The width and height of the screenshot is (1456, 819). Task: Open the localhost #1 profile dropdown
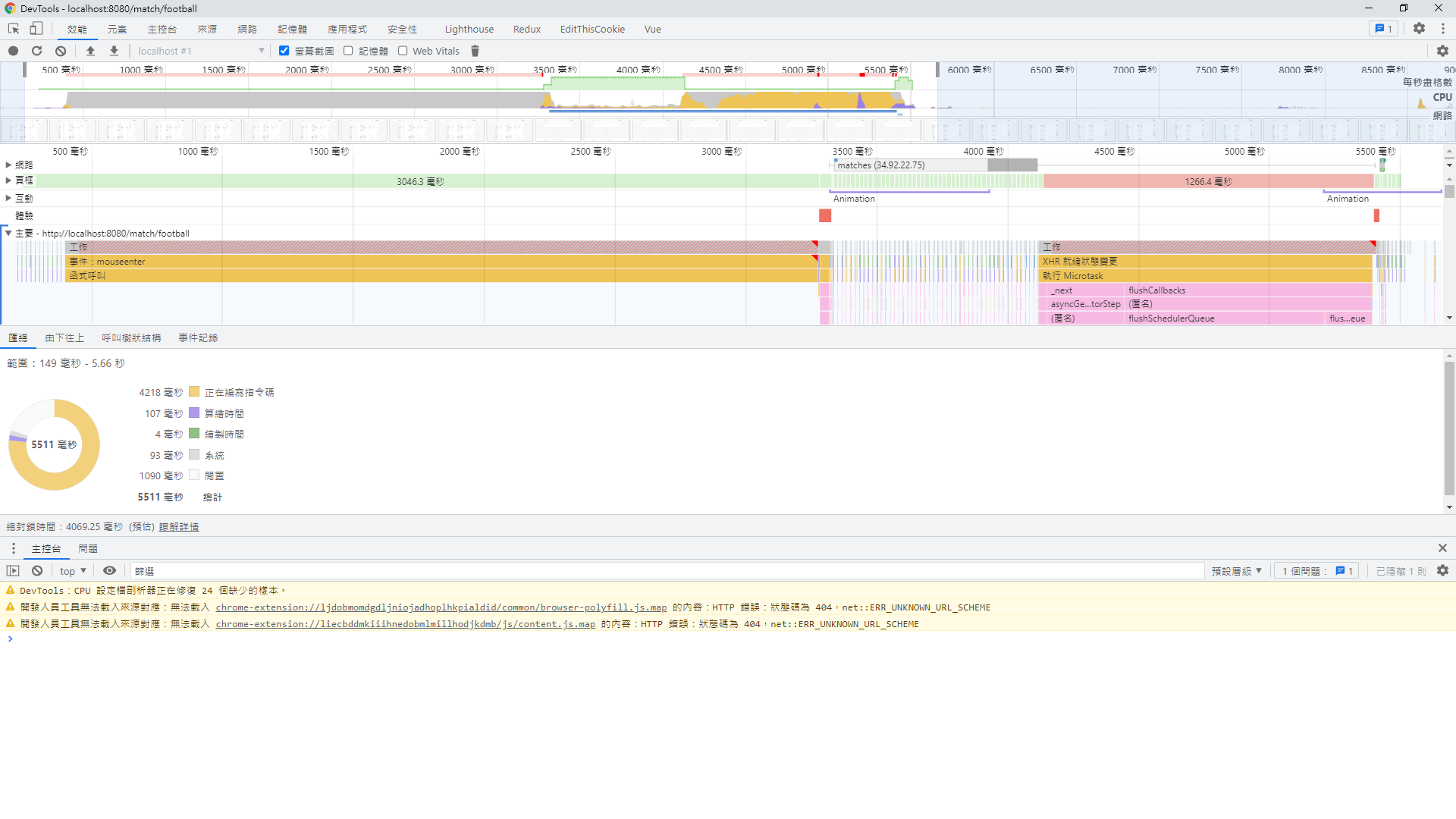tap(200, 51)
